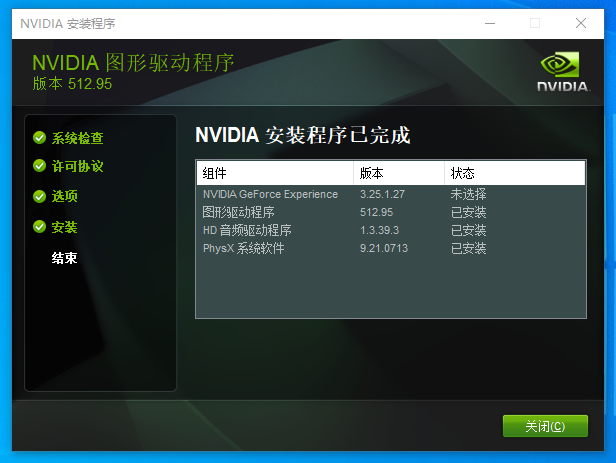
Task: Click the 未选择 status cell
Action: 468,194
